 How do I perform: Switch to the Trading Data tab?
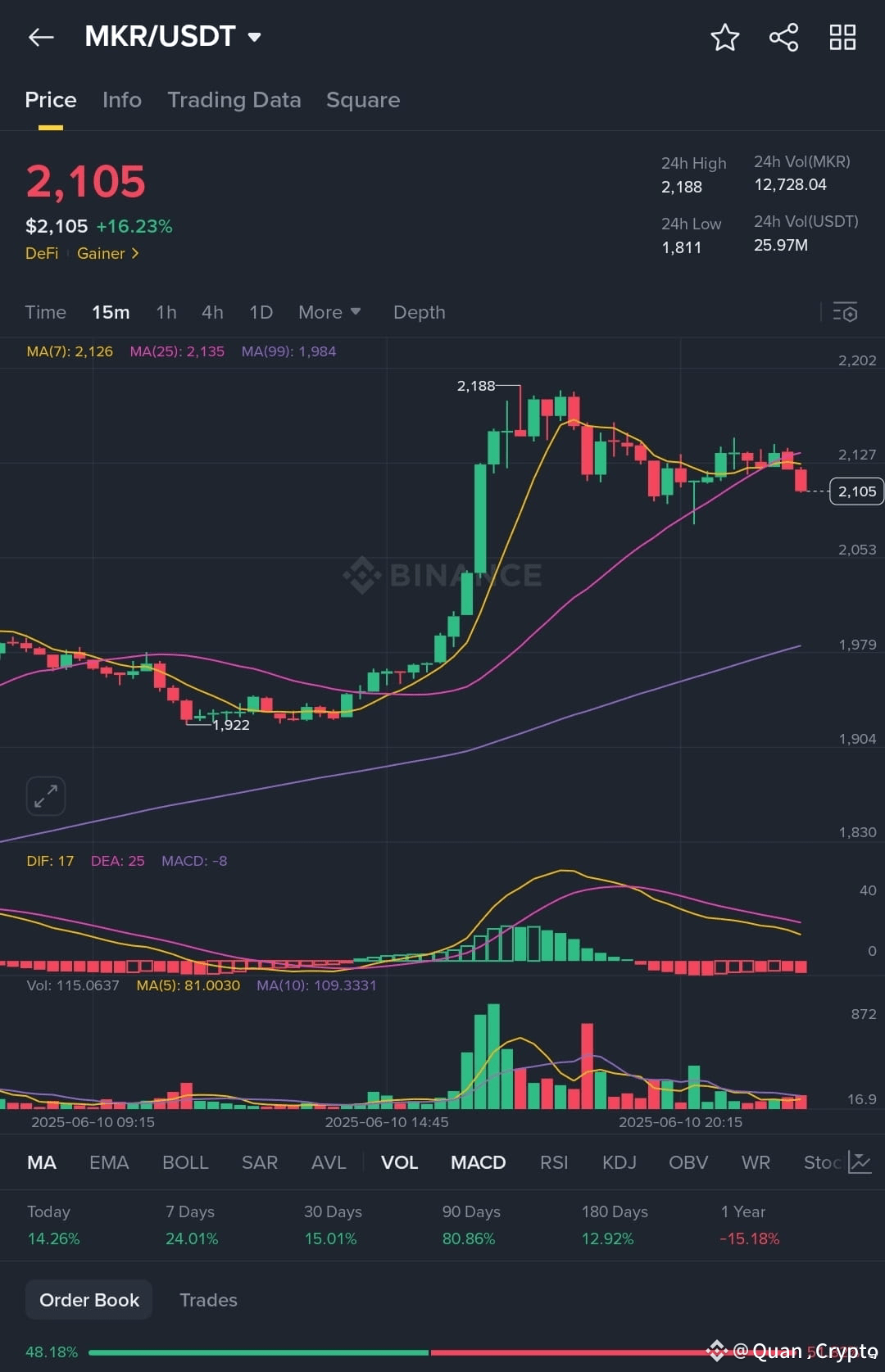(x=234, y=100)
